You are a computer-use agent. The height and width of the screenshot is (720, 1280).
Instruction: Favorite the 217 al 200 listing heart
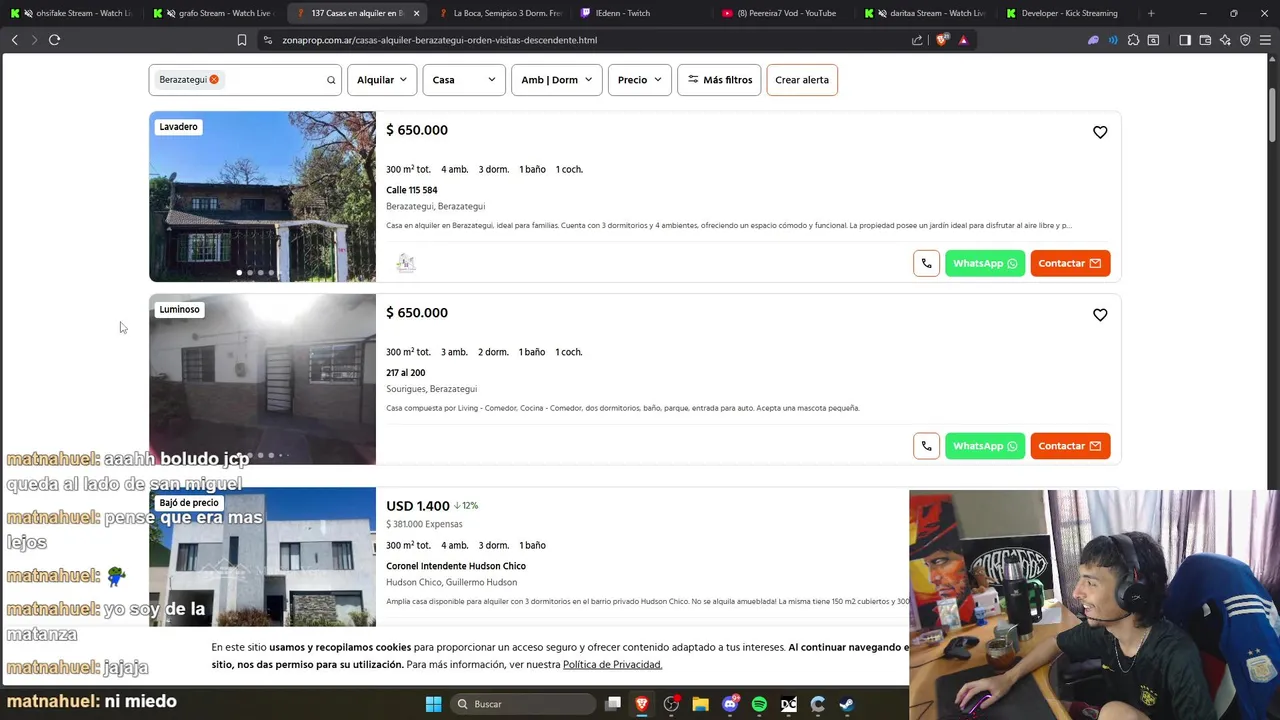(x=1100, y=315)
